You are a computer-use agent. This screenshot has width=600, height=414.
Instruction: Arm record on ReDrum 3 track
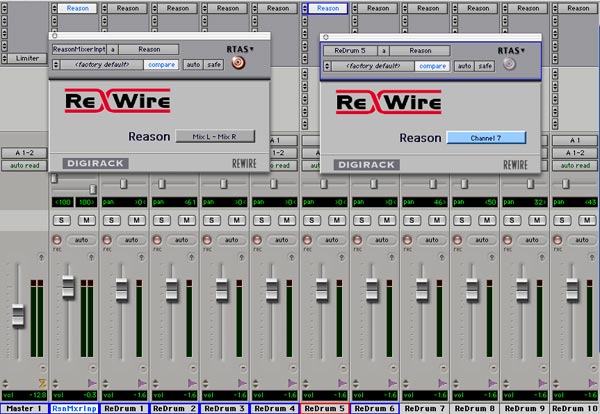(207, 240)
